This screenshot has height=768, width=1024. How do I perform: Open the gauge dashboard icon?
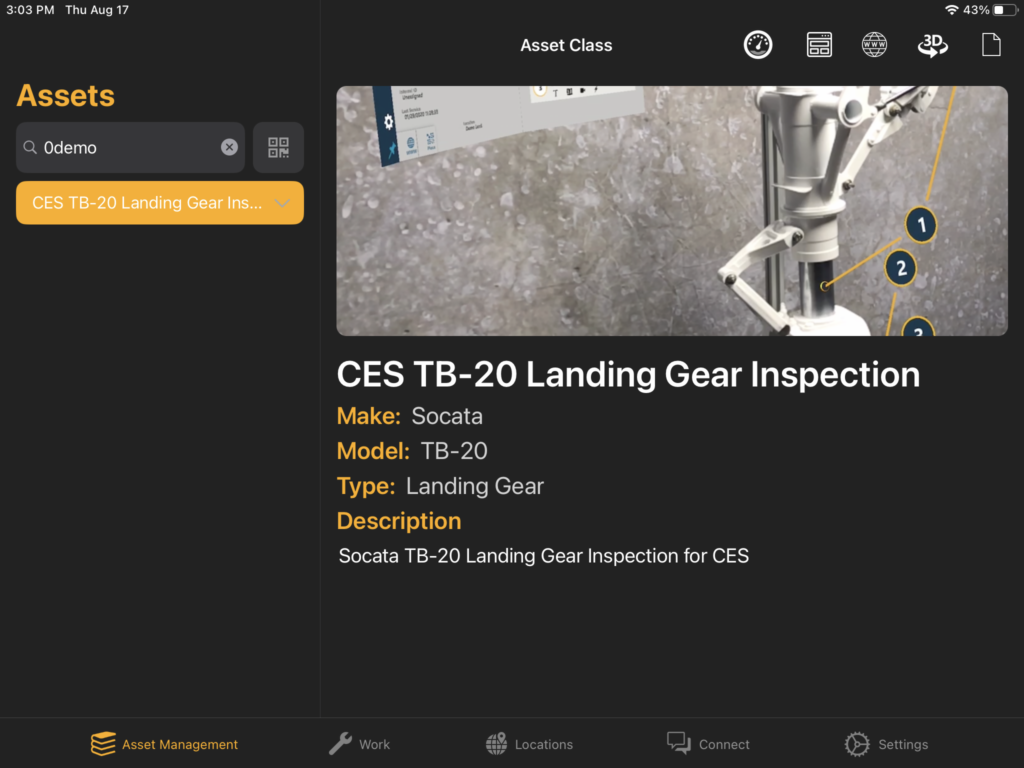pos(758,45)
